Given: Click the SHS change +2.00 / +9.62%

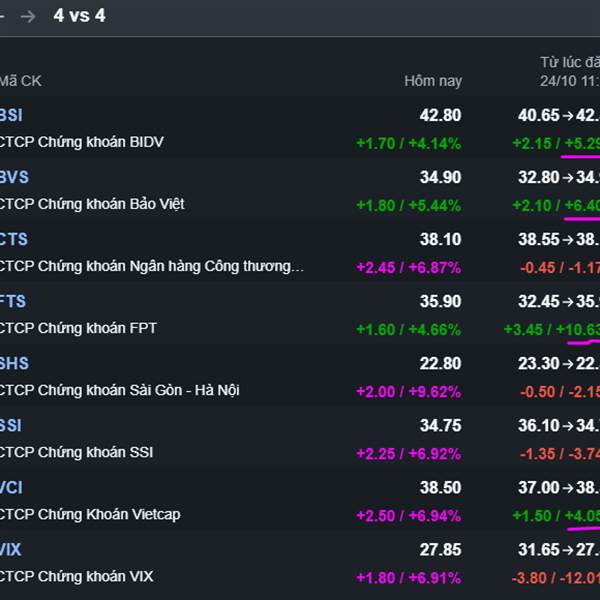Looking at the screenshot, I should click(x=408, y=391).
